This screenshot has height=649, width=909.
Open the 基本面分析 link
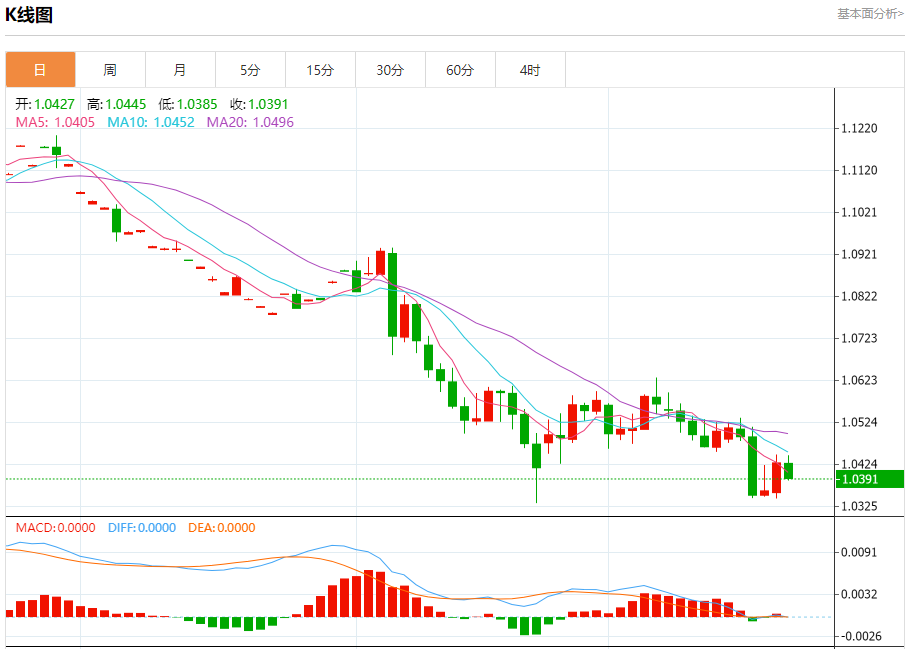870,13
